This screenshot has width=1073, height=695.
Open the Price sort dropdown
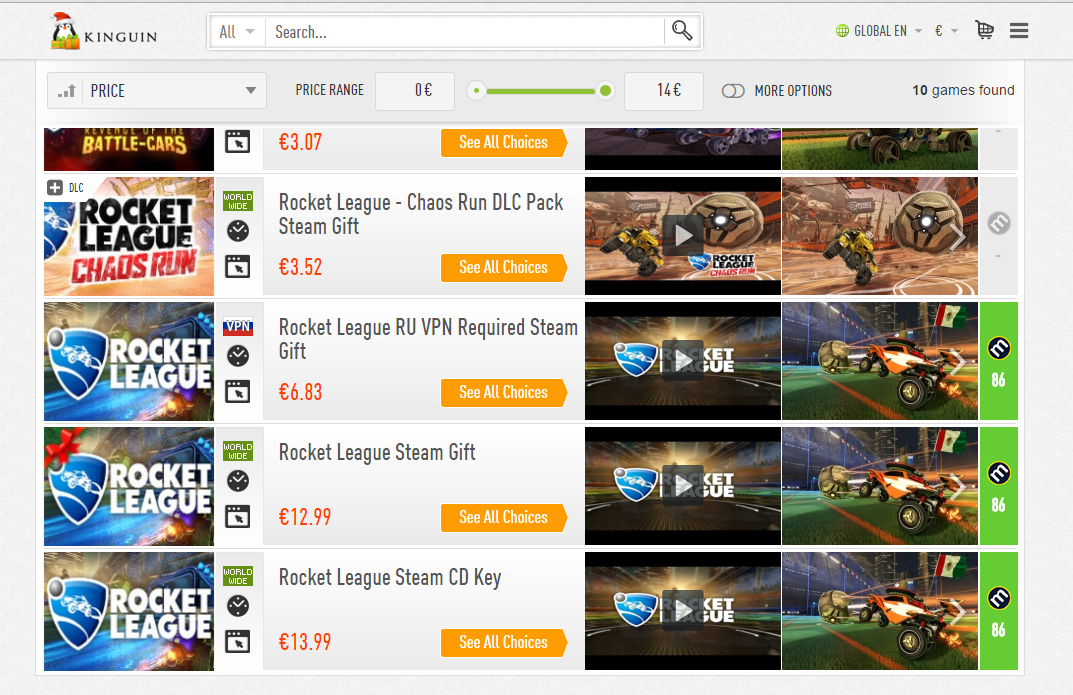157,91
